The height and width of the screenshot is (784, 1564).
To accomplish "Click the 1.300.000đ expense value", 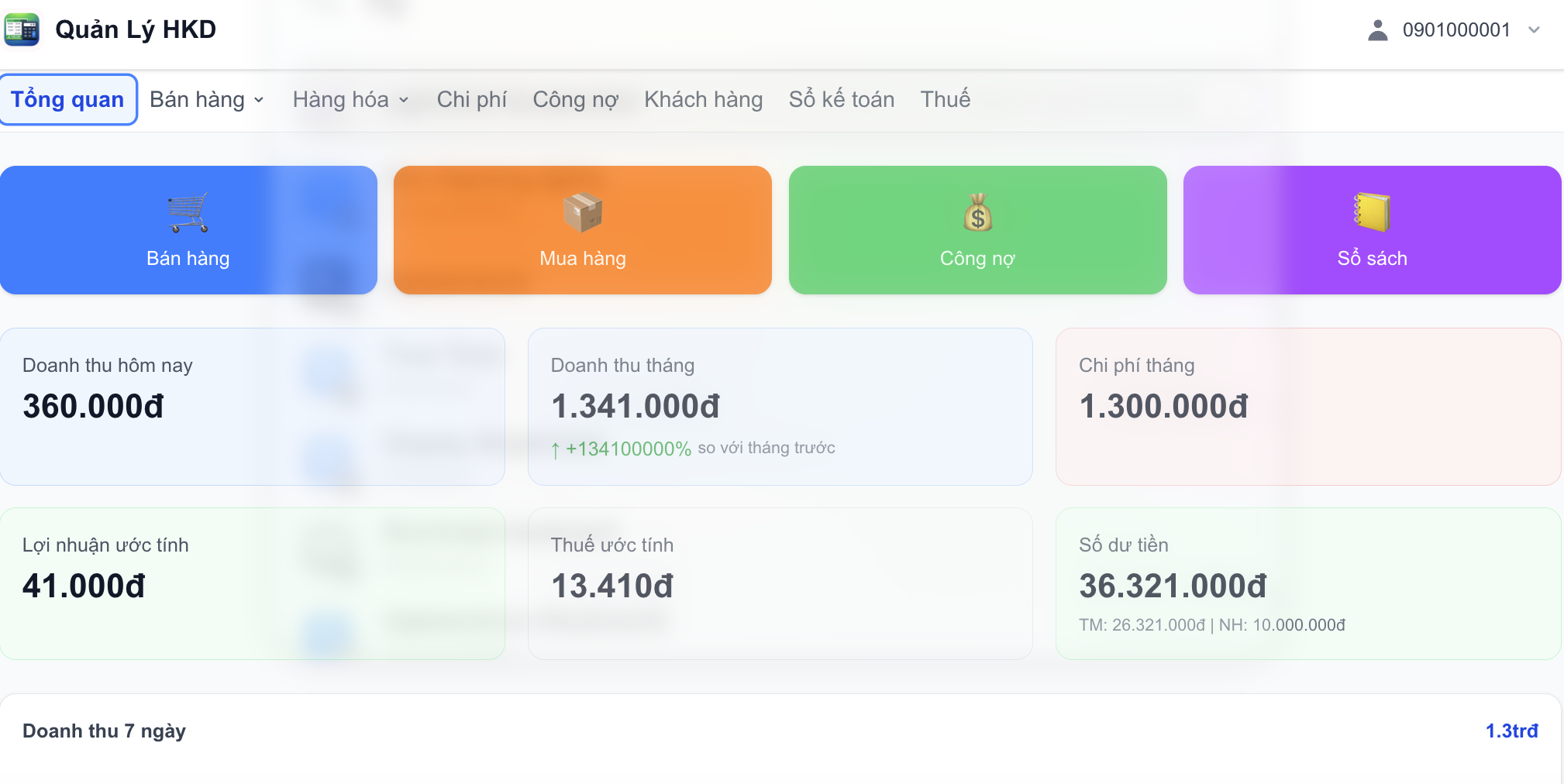I will (x=1163, y=407).
